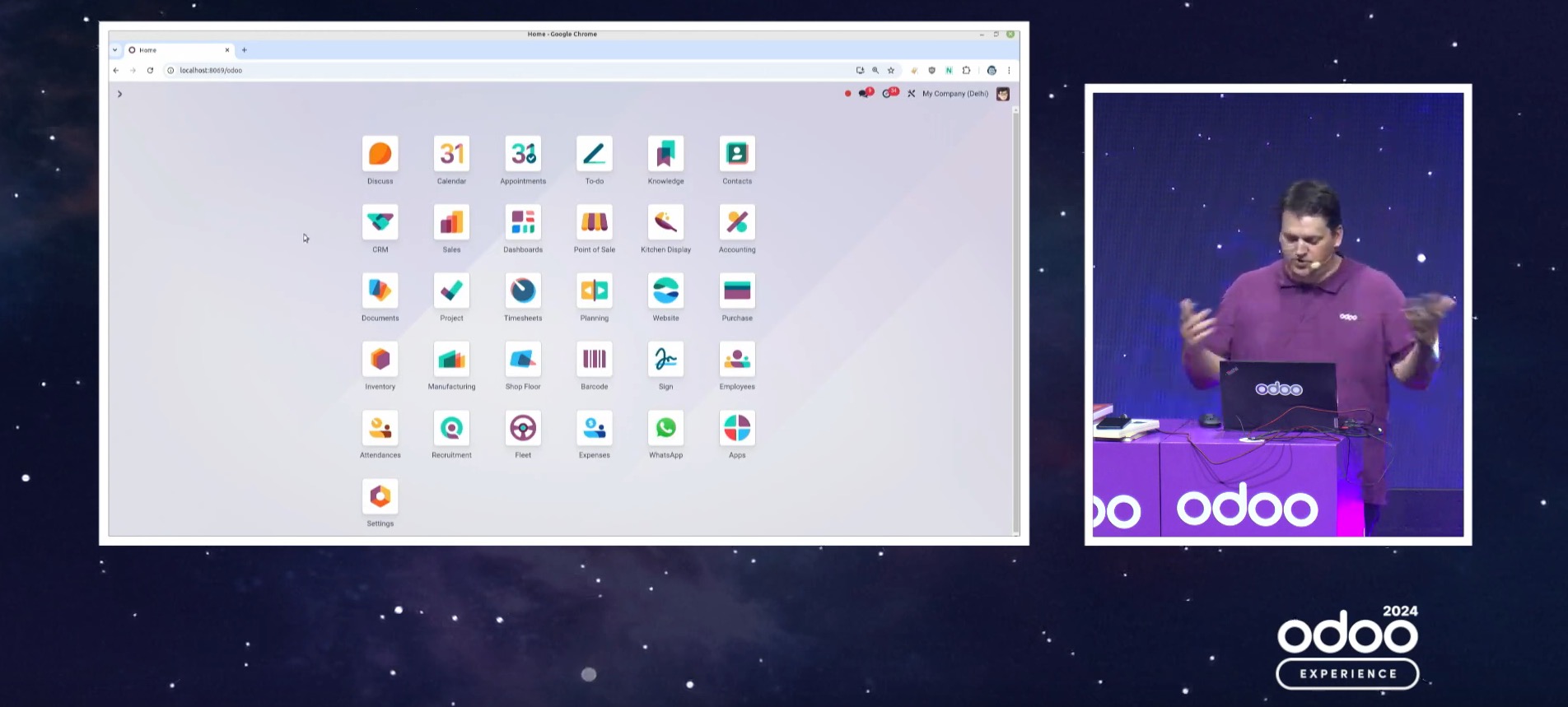
Task: Open the Settings app
Action: (x=380, y=496)
